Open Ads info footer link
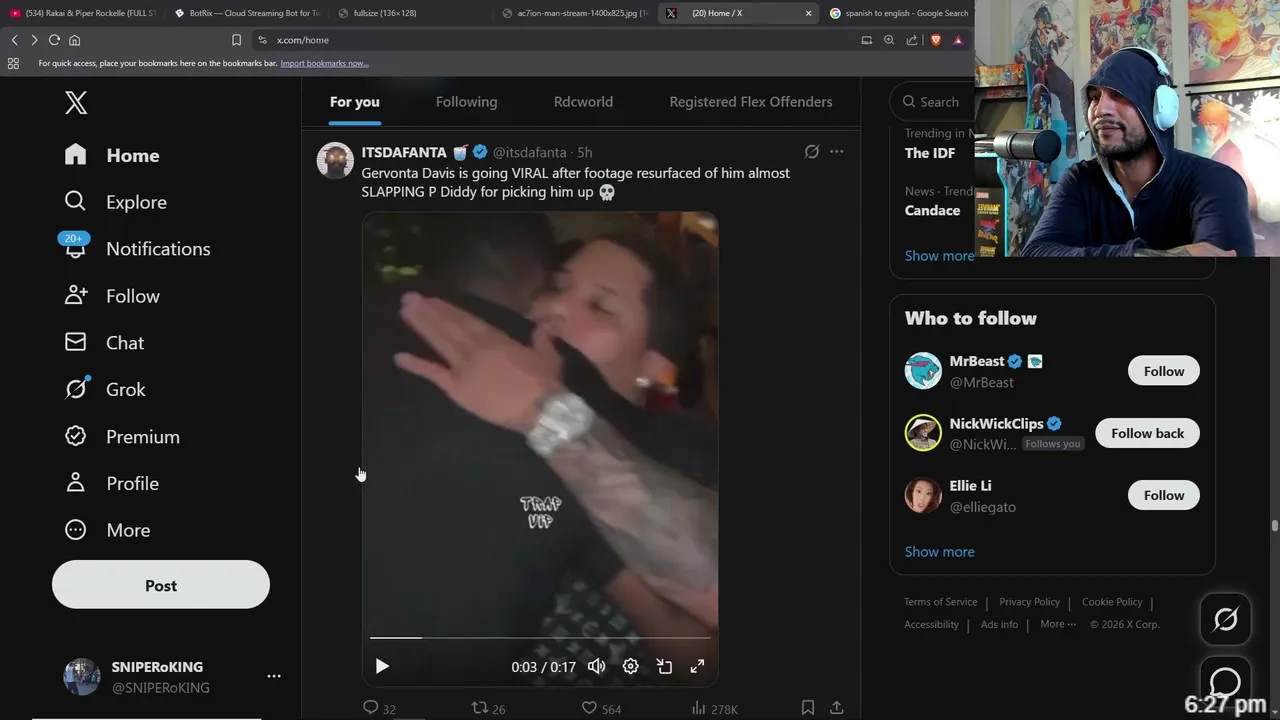Image resolution: width=1280 pixels, height=720 pixels. click(999, 625)
